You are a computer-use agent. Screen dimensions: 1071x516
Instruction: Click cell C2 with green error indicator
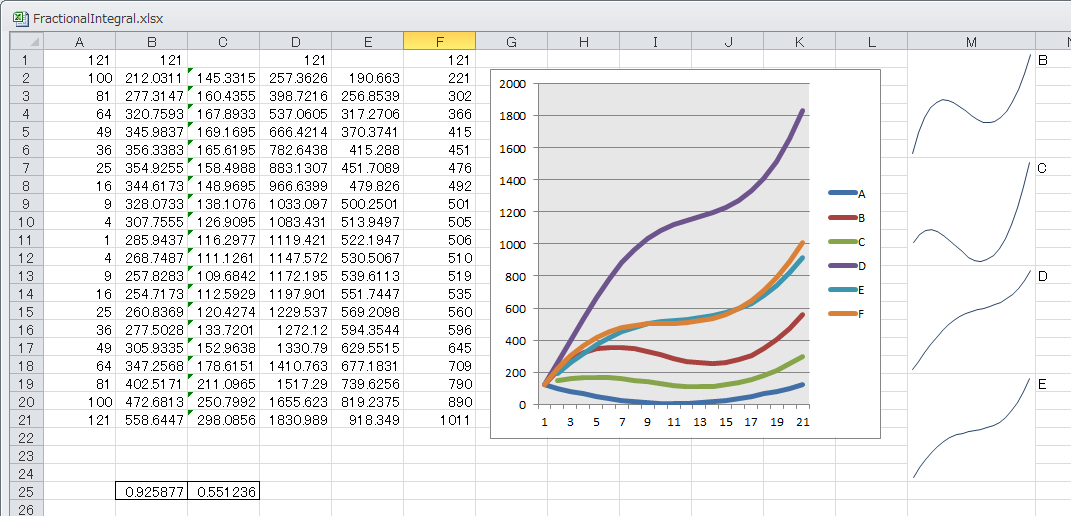223,77
